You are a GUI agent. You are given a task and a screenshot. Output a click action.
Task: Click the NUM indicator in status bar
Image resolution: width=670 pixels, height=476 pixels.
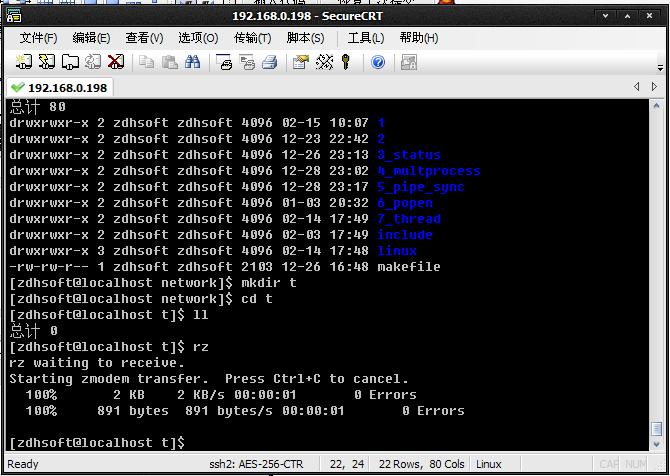[636, 464]
